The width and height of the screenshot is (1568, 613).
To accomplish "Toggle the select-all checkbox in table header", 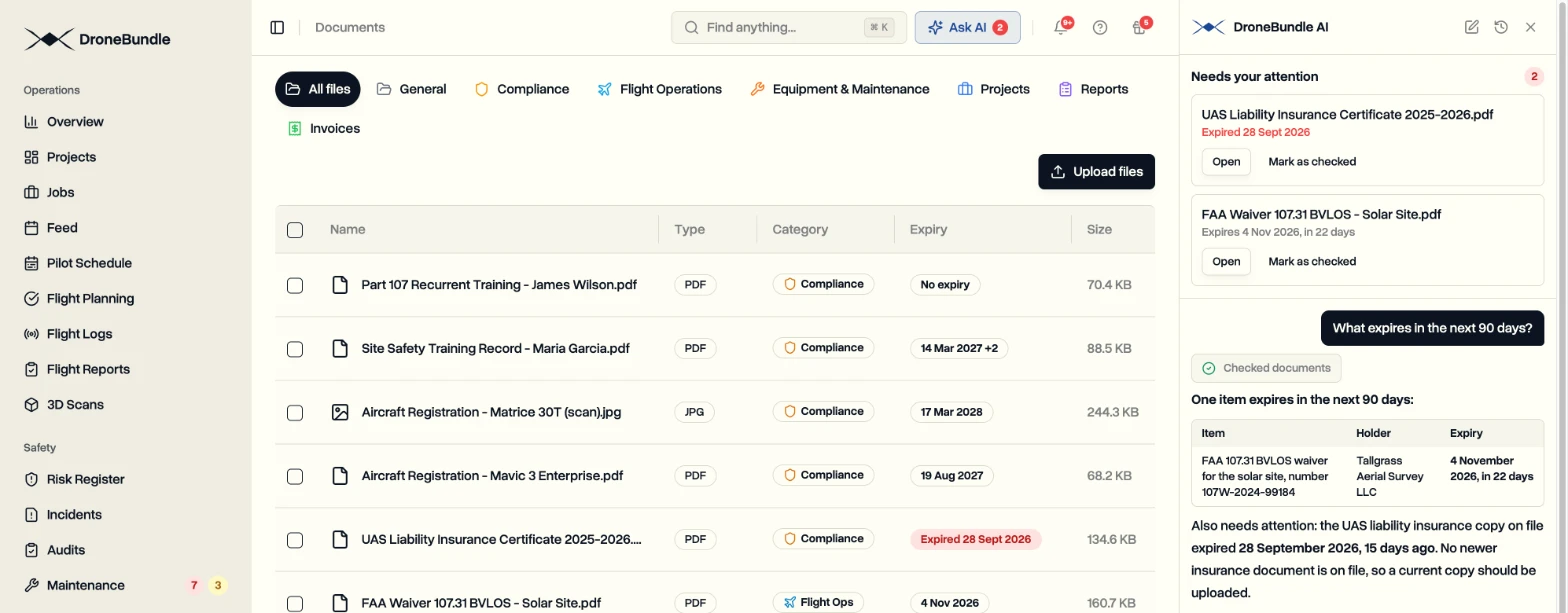I will (295, 230).
